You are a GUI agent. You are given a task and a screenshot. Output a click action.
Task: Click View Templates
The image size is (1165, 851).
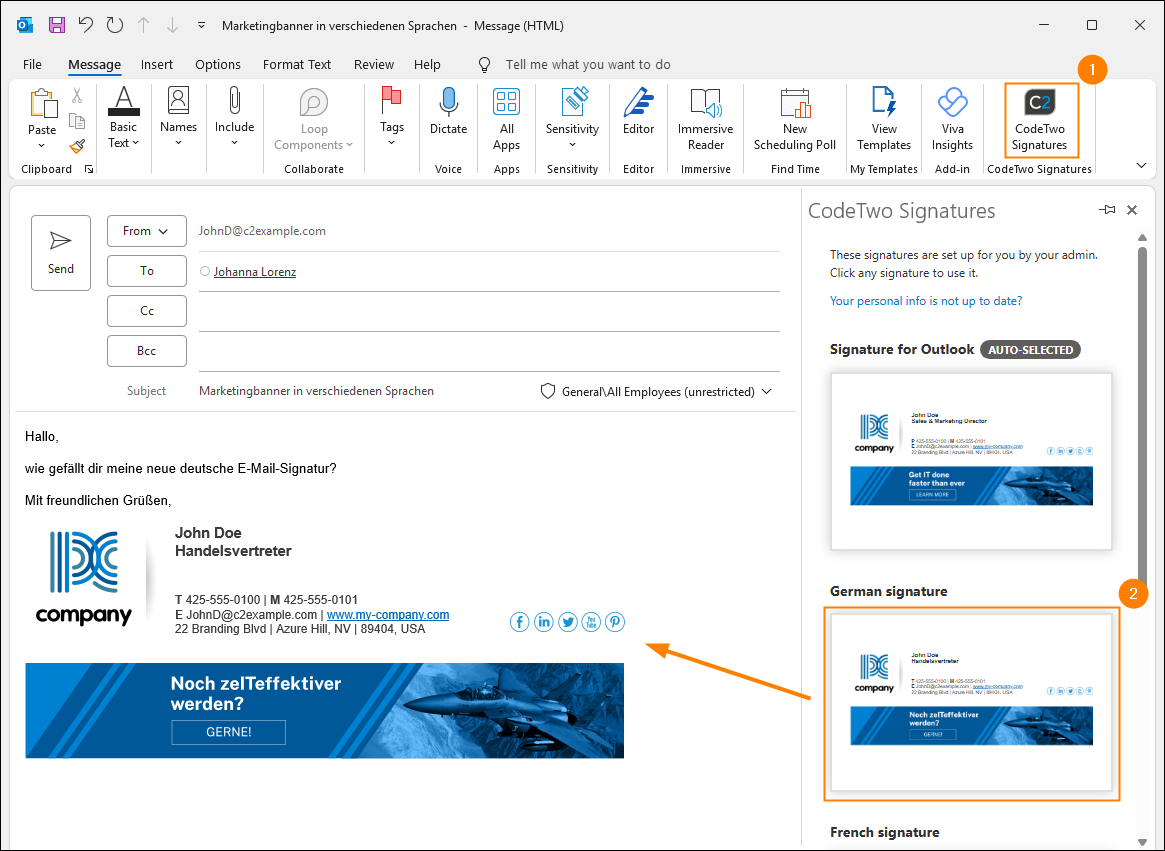pyautogui.click(x=883, y=120)
